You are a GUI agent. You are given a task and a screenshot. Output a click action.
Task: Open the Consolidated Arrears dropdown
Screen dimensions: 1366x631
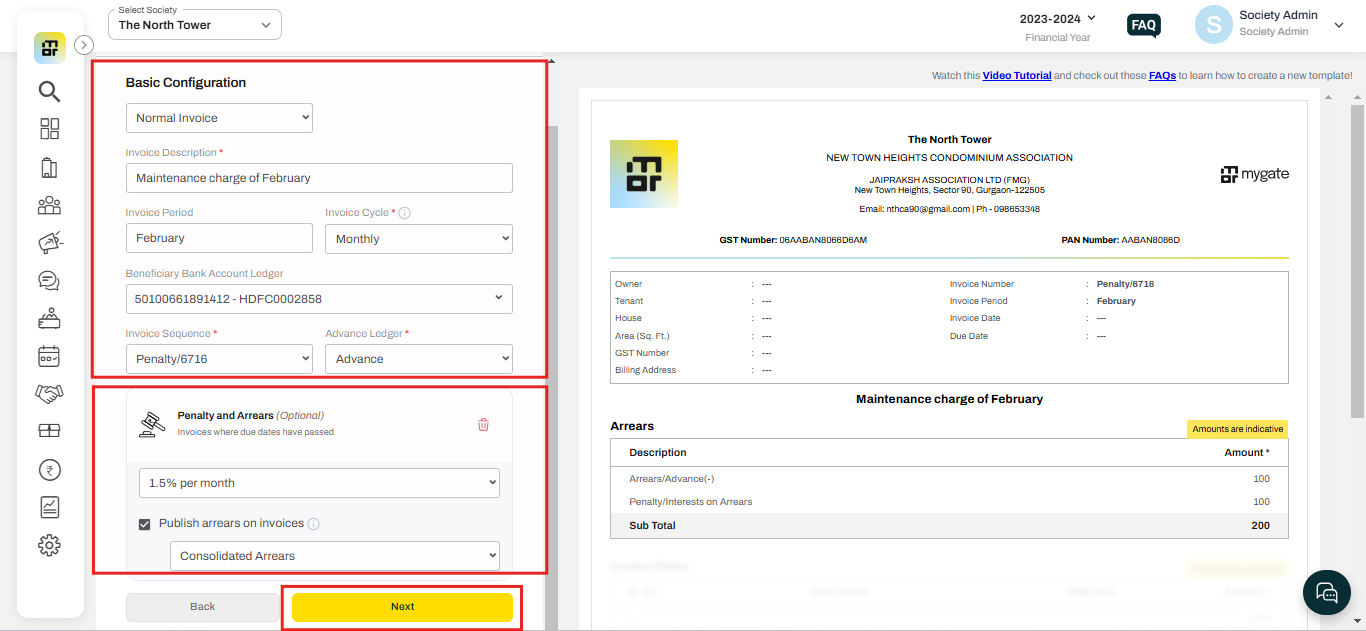(335, 555)
